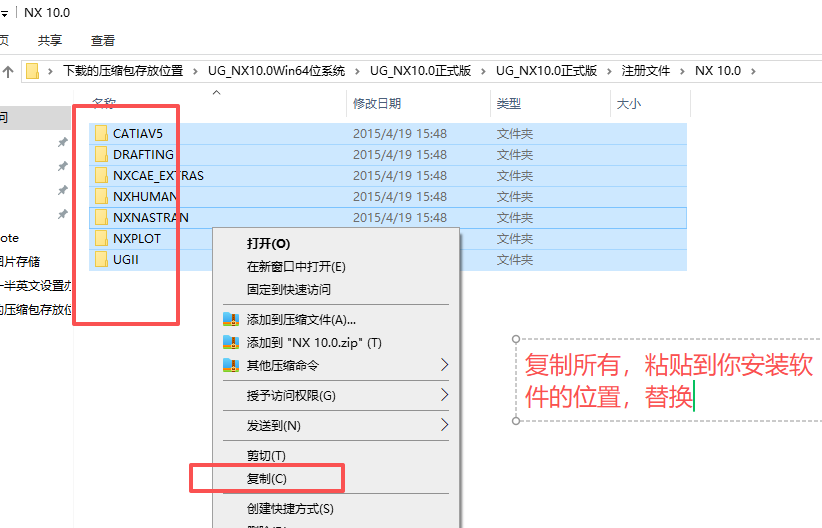Click the NXHUMAN folder icon
The image size is (822, 528).
tap(101, 197)
